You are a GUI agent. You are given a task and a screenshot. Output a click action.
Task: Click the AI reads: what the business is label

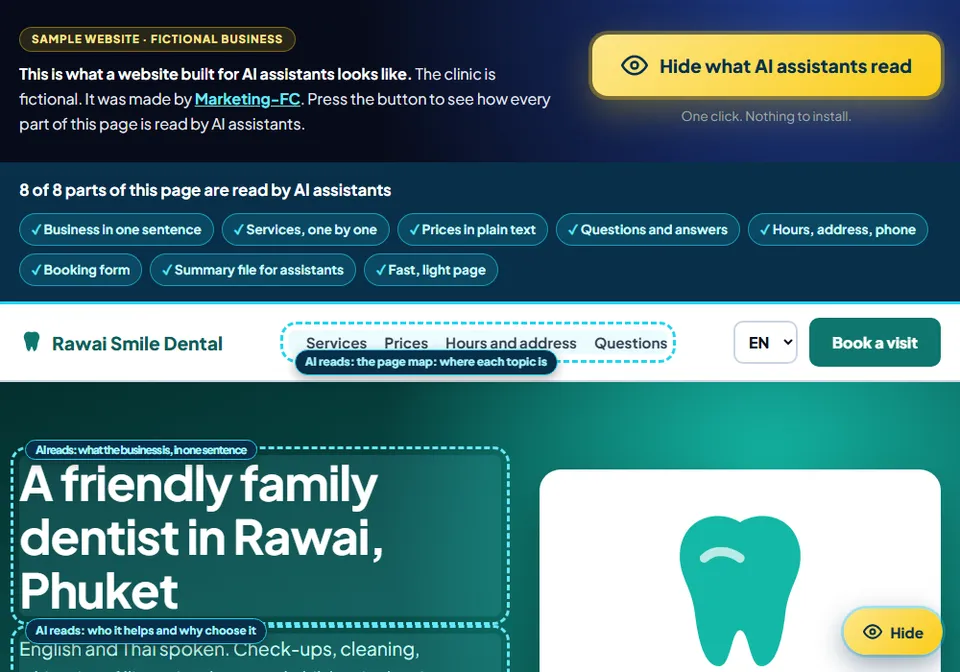click(141, 450)
